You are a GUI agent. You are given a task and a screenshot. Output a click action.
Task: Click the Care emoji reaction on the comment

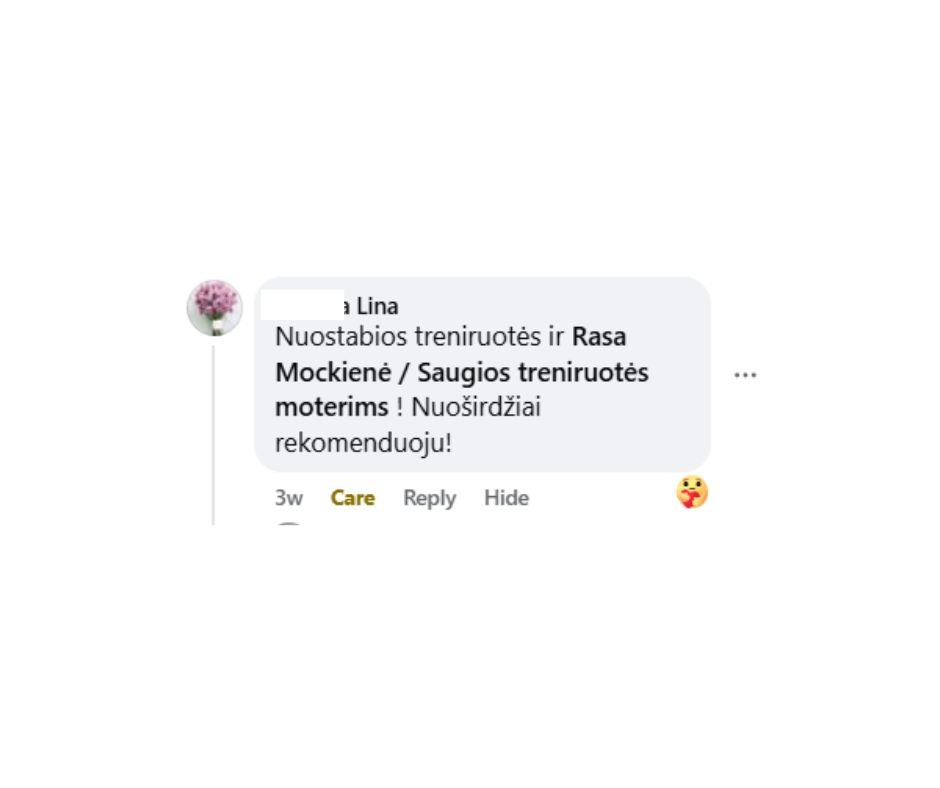pyautogui.click(x=692, y=492)
